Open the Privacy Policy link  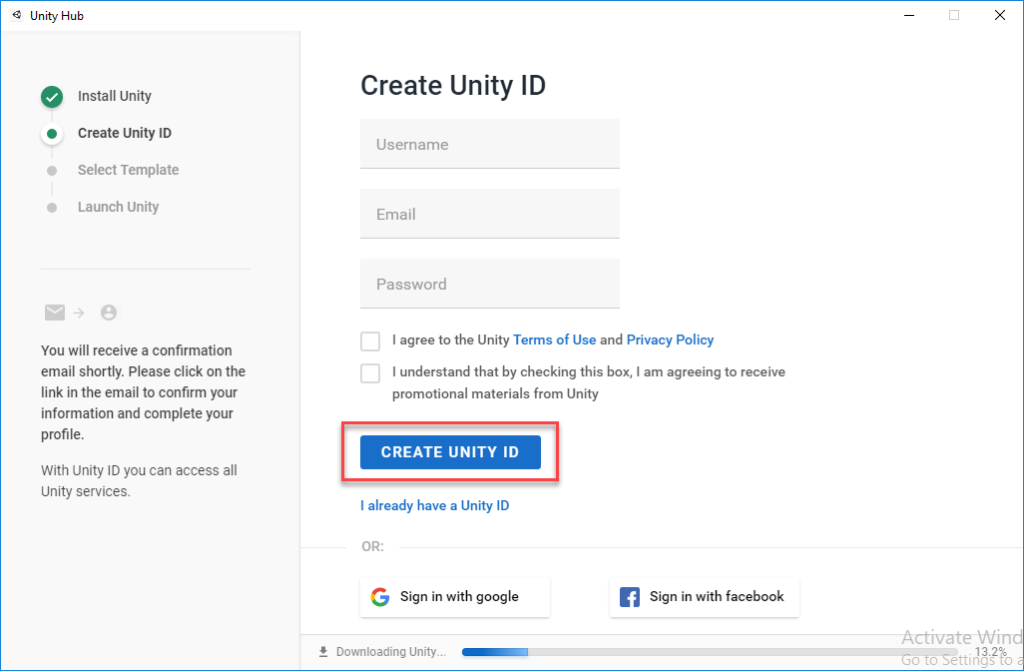coord(670,340)
